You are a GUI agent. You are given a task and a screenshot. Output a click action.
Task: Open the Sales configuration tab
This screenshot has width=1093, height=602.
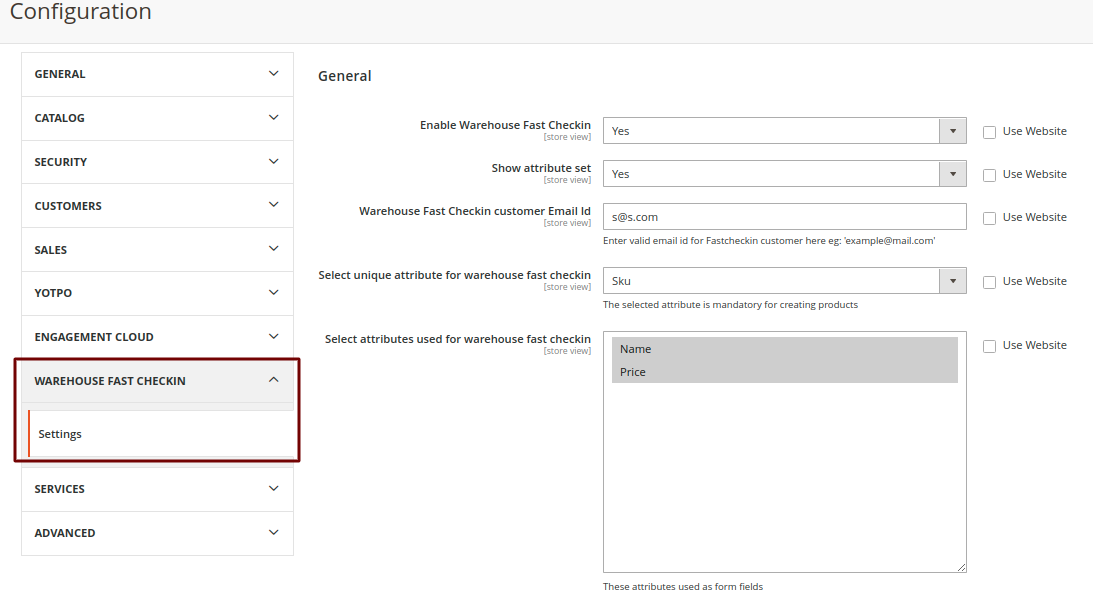pos(157,250)
